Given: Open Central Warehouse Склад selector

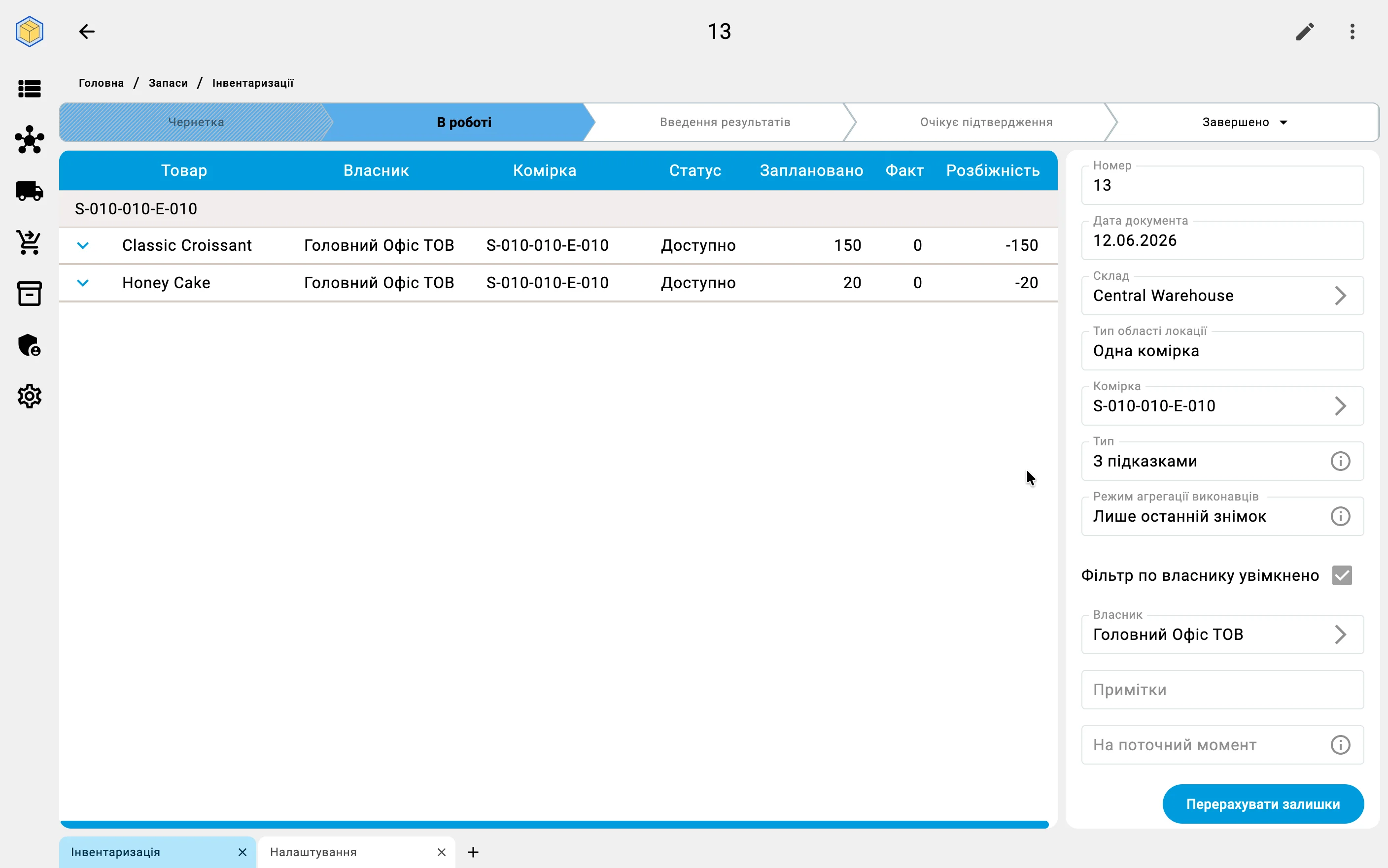Looking at the screenshot, I should tap(1222, 296).
